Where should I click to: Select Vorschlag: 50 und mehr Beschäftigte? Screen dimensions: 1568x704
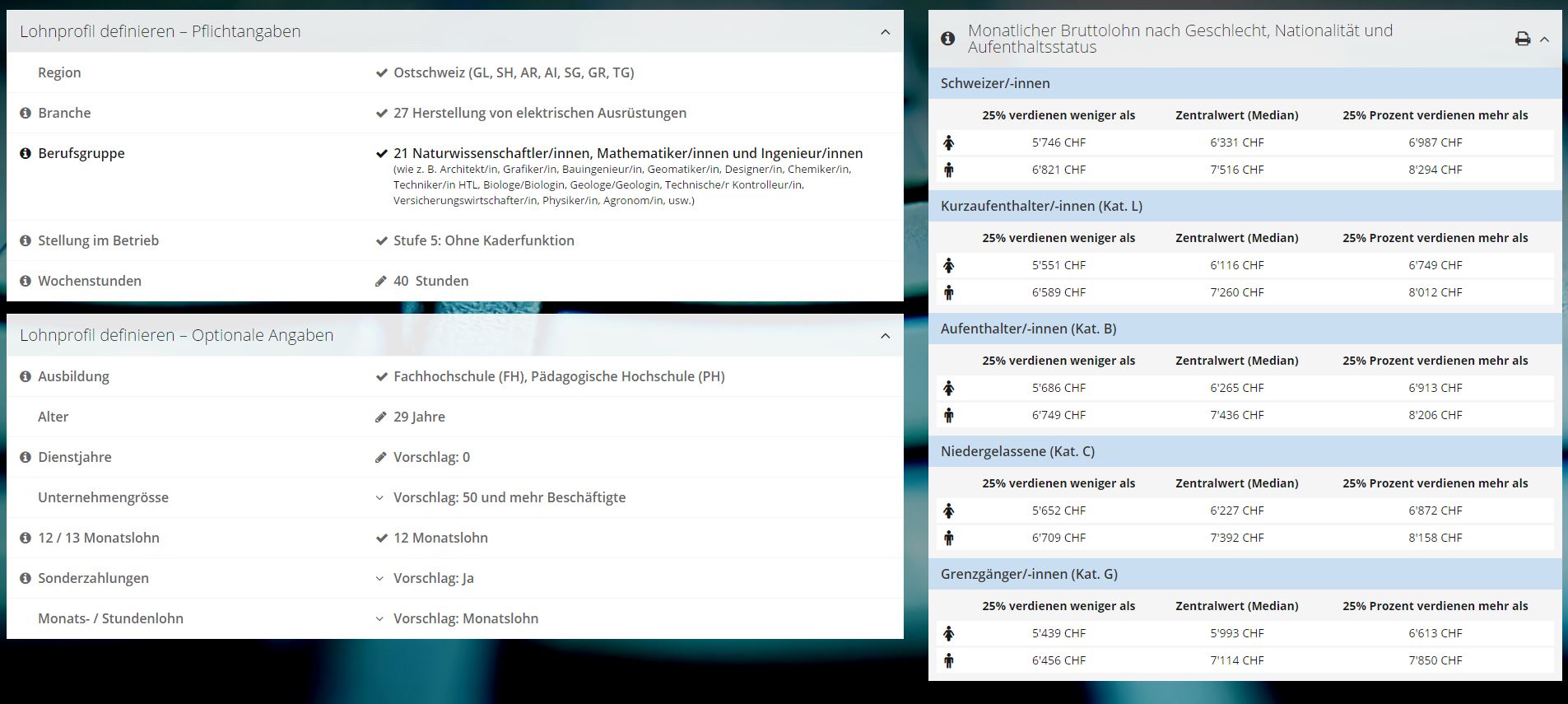tap(509, 497)
